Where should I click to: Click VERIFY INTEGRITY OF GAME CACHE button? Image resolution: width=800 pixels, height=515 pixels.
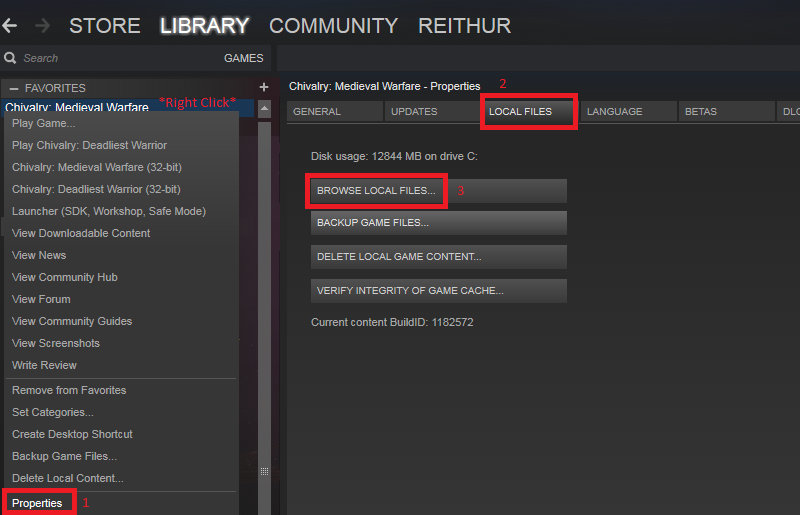pos(439,290)
